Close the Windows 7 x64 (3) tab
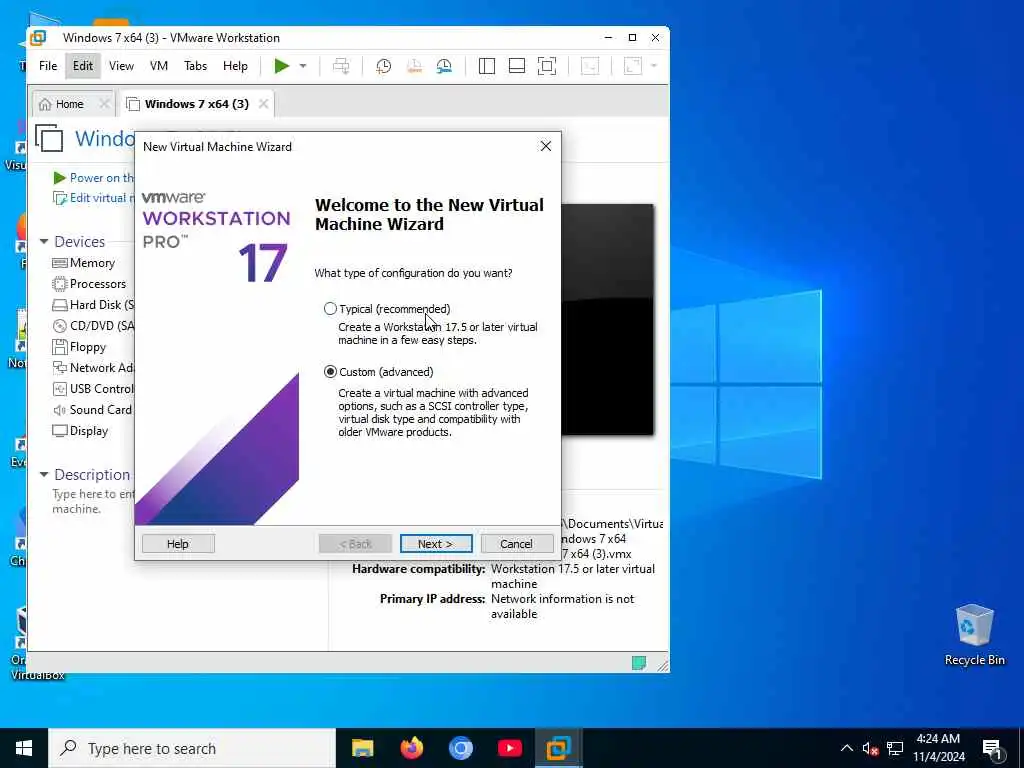1024x768 pixels. coord(263,104)
